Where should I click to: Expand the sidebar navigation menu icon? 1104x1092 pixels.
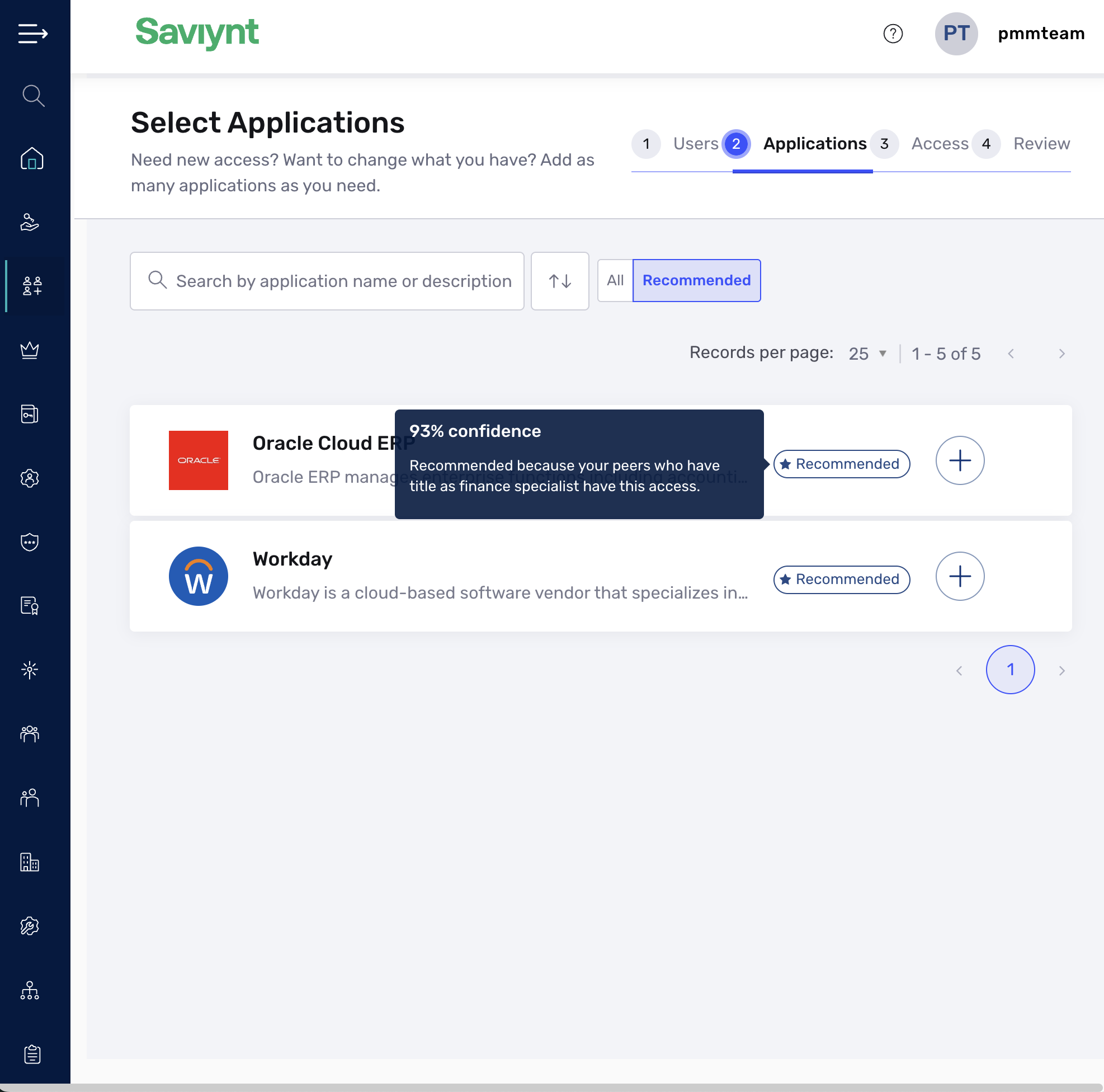(x=32, y=33)
